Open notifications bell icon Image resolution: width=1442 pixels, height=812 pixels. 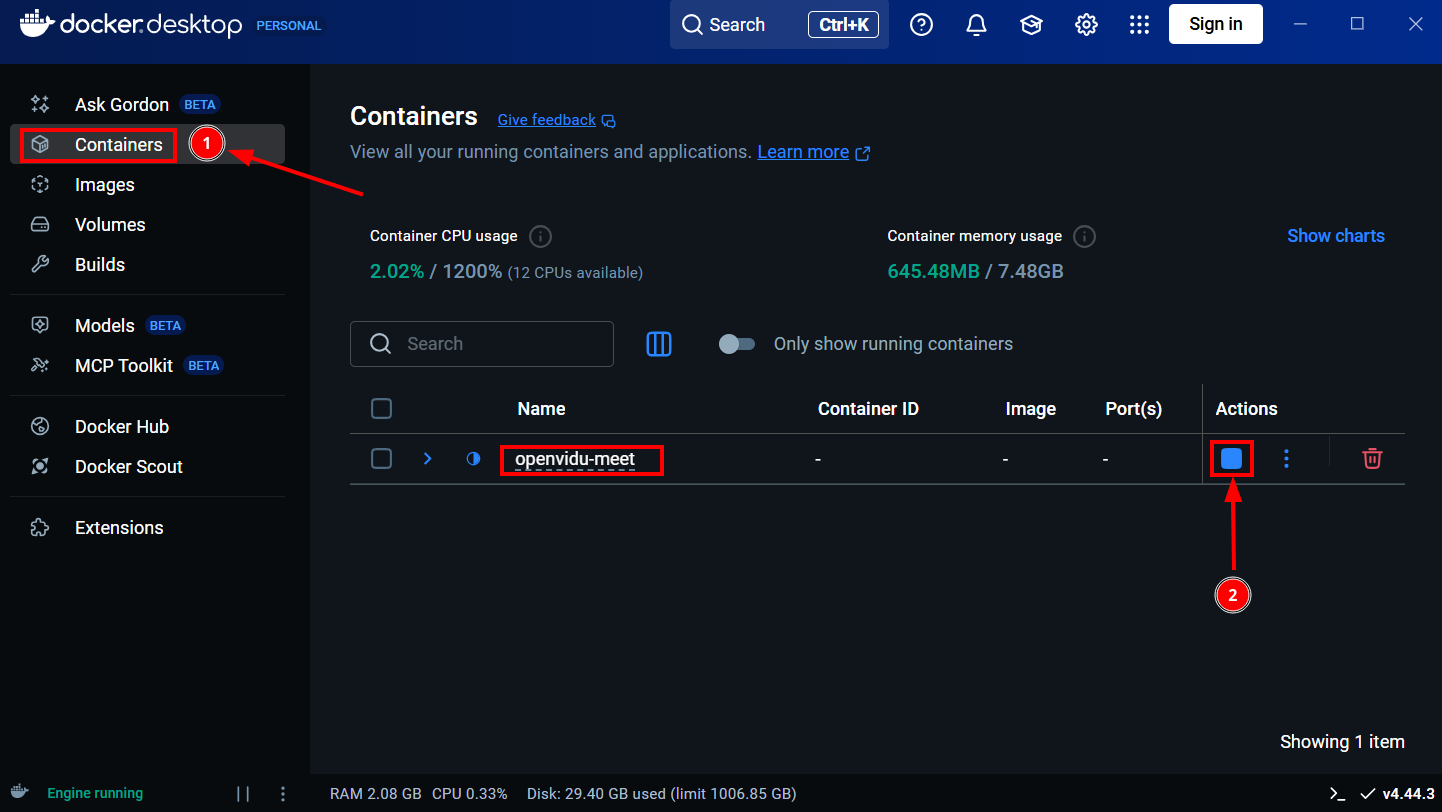pyautogui.click(x=976, y=25)
